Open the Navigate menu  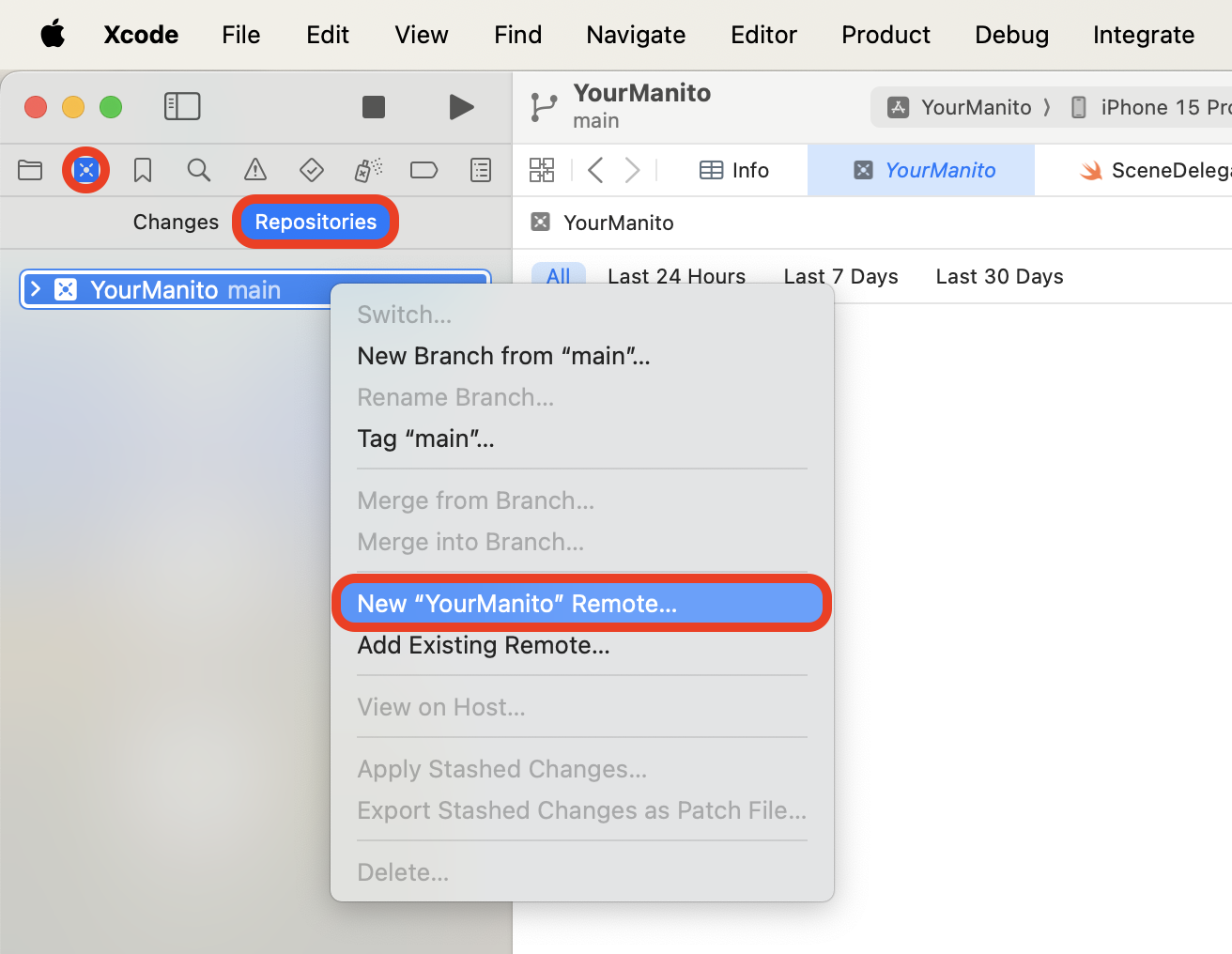[x=636, y=35]
